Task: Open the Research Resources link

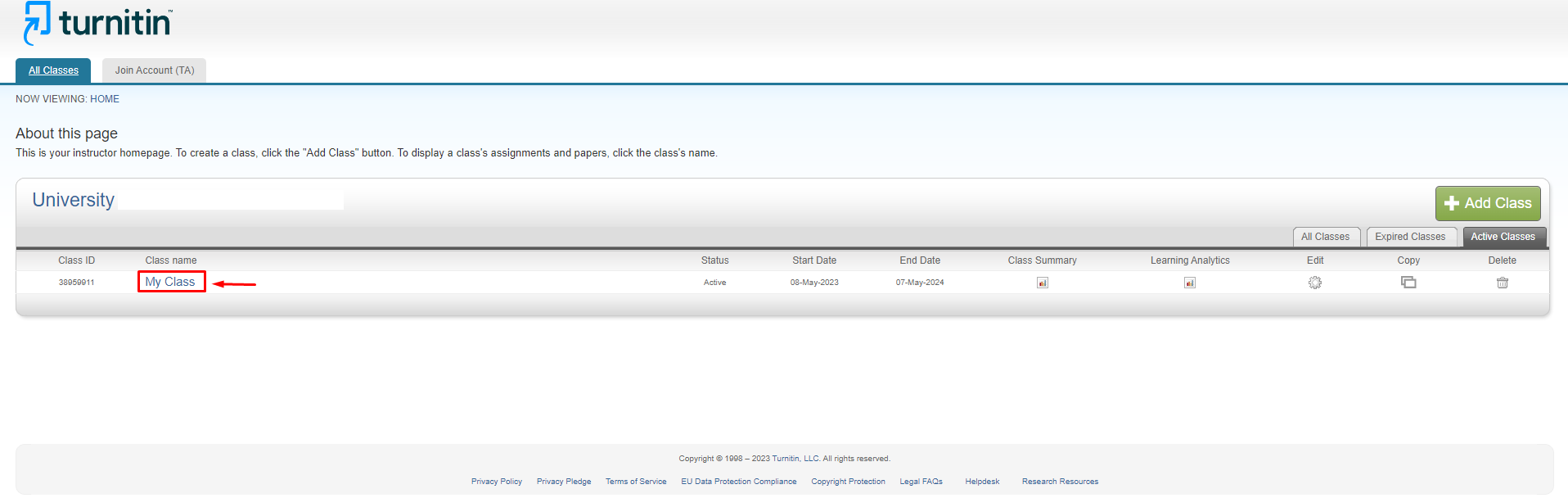Action: (x=1060, y=482)
